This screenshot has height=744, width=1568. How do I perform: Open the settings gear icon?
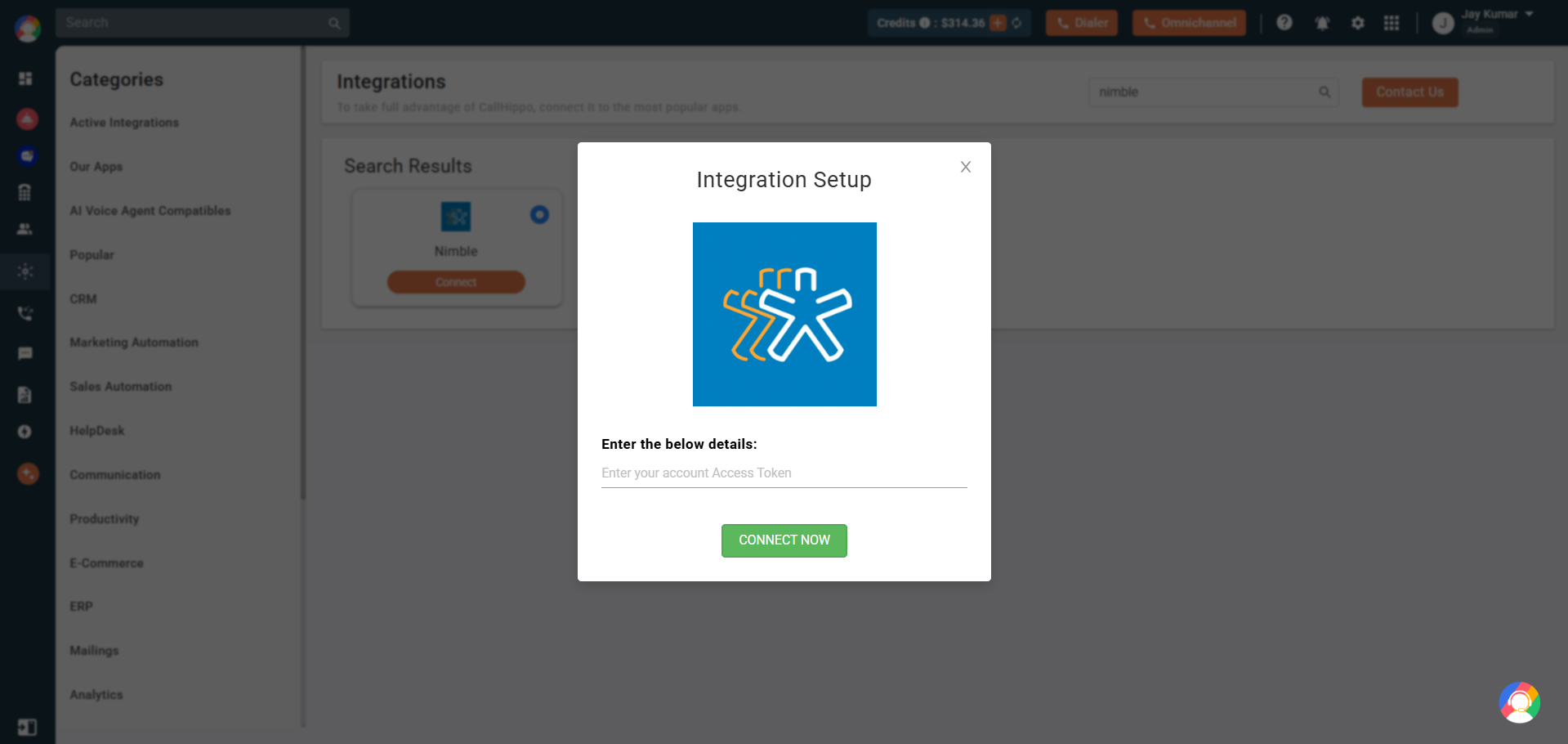coord(1358,23)
